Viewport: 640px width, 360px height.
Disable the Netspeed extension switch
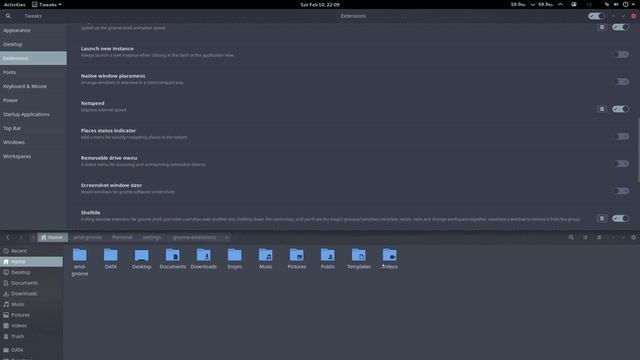coord(621,109)
